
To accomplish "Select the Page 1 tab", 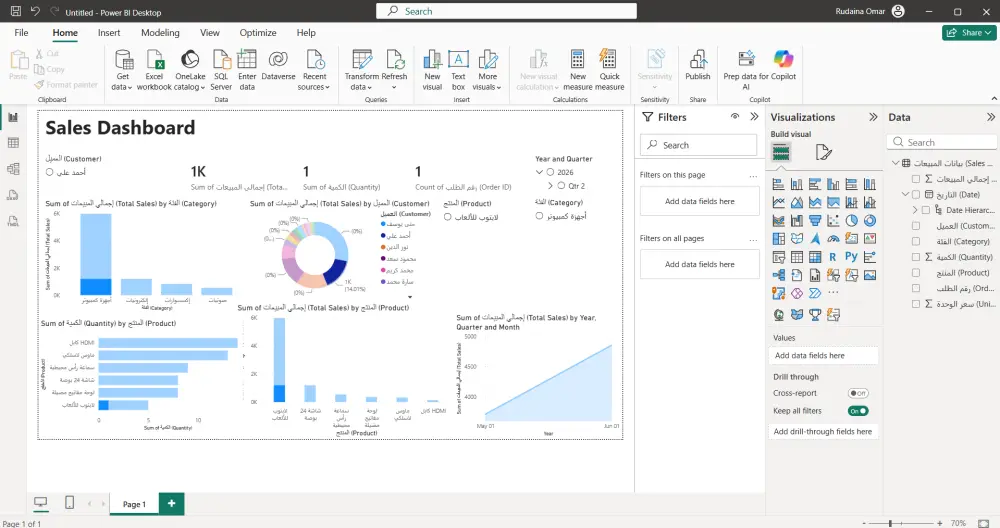I will pyautogui.click(x=134, y=504).
